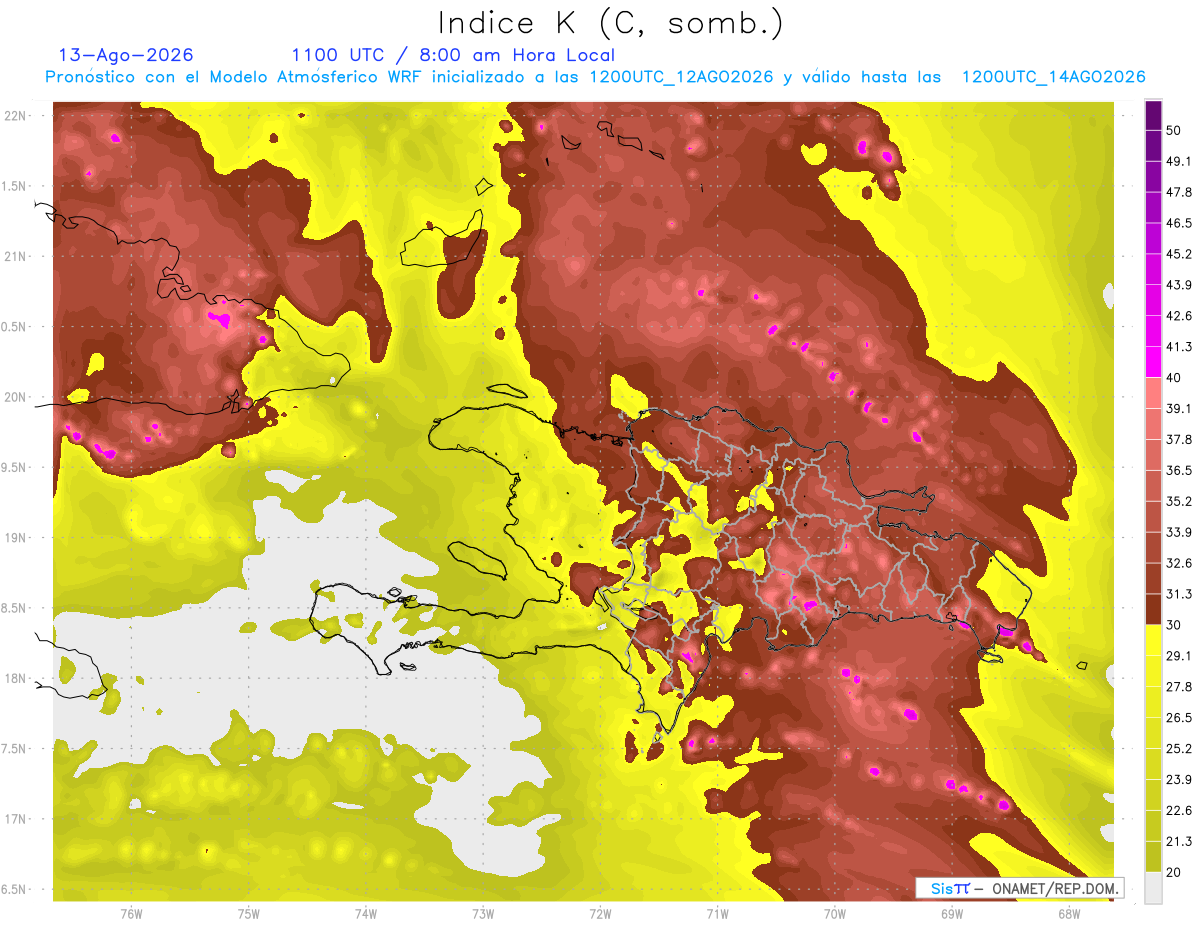This screenshot has width=1200, height=927.
Task: Pick the gray swatch below the 20 mark
Action: click(x=1153, y=888)
